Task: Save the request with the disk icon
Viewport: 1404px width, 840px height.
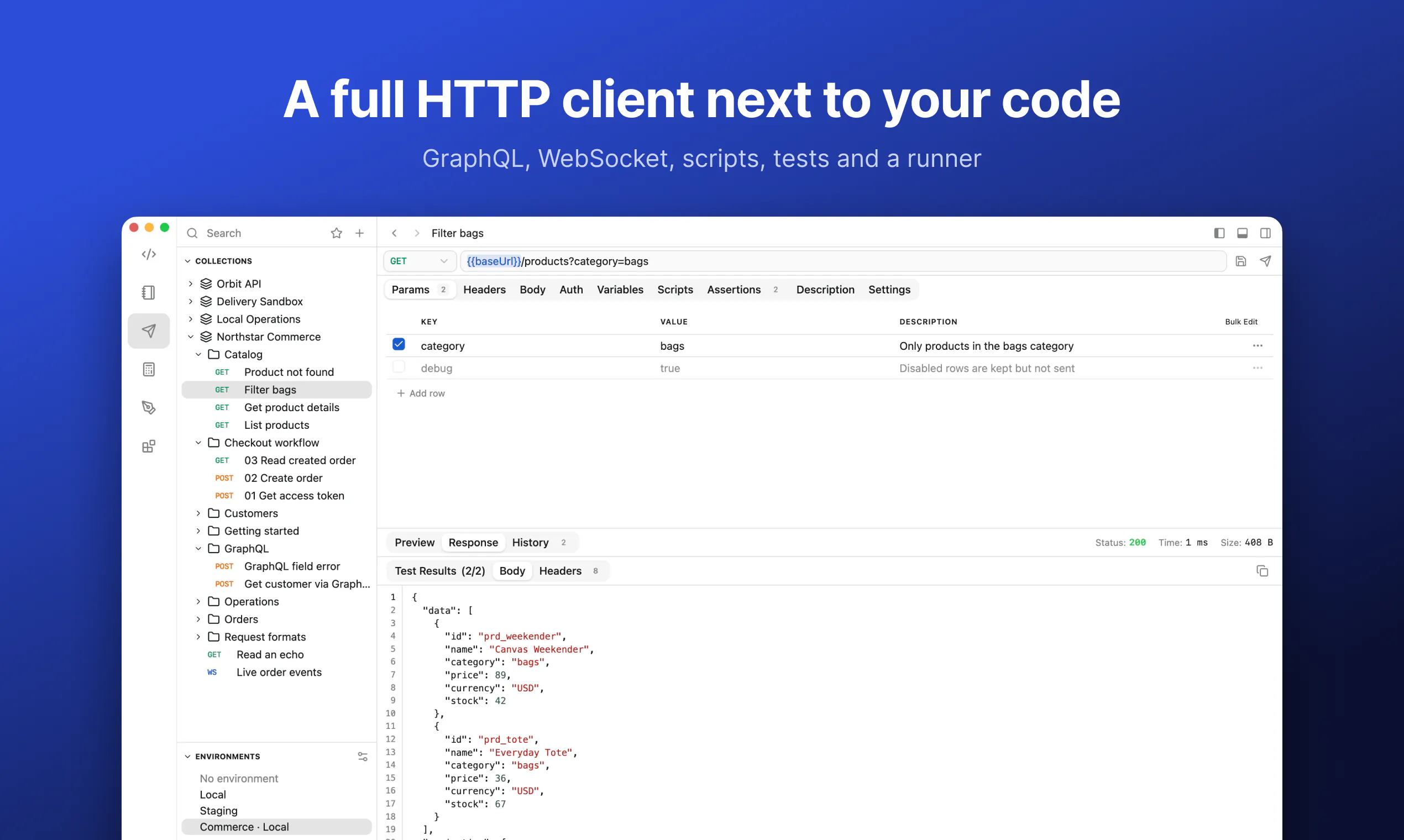Action: [x=1240, y=261]
